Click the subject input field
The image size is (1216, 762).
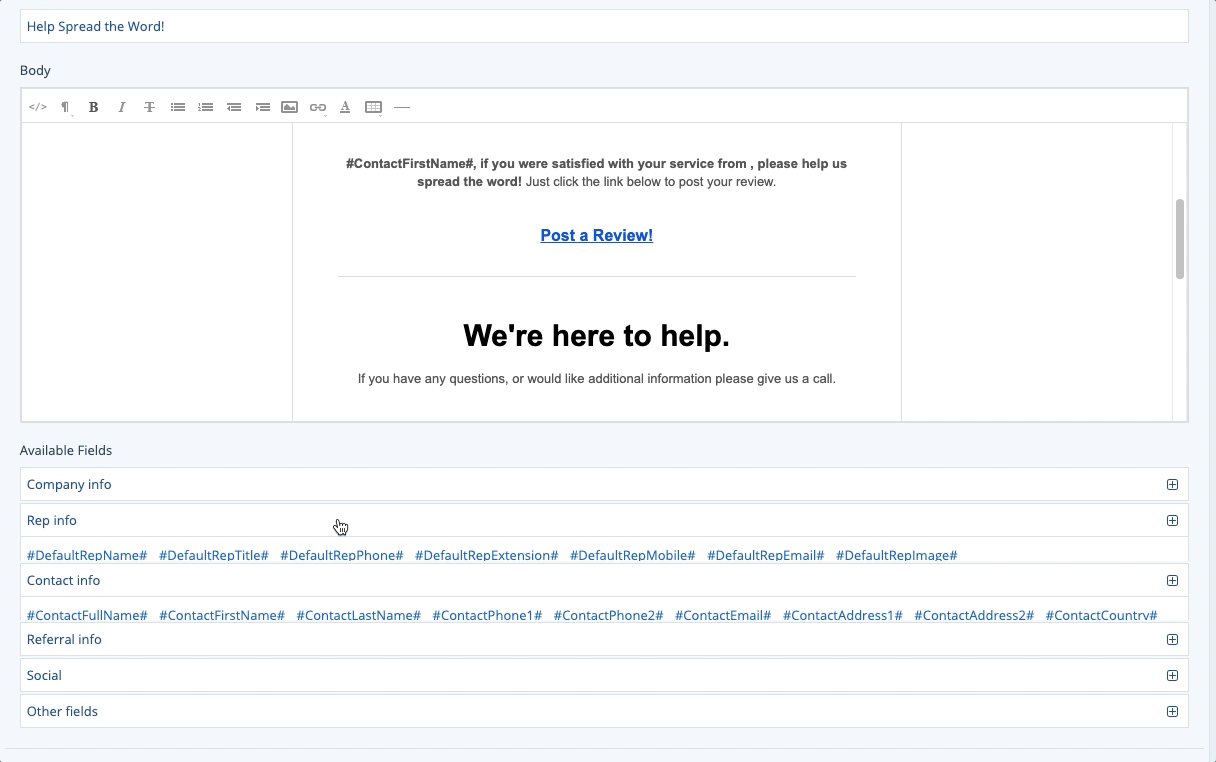(604, 27)
